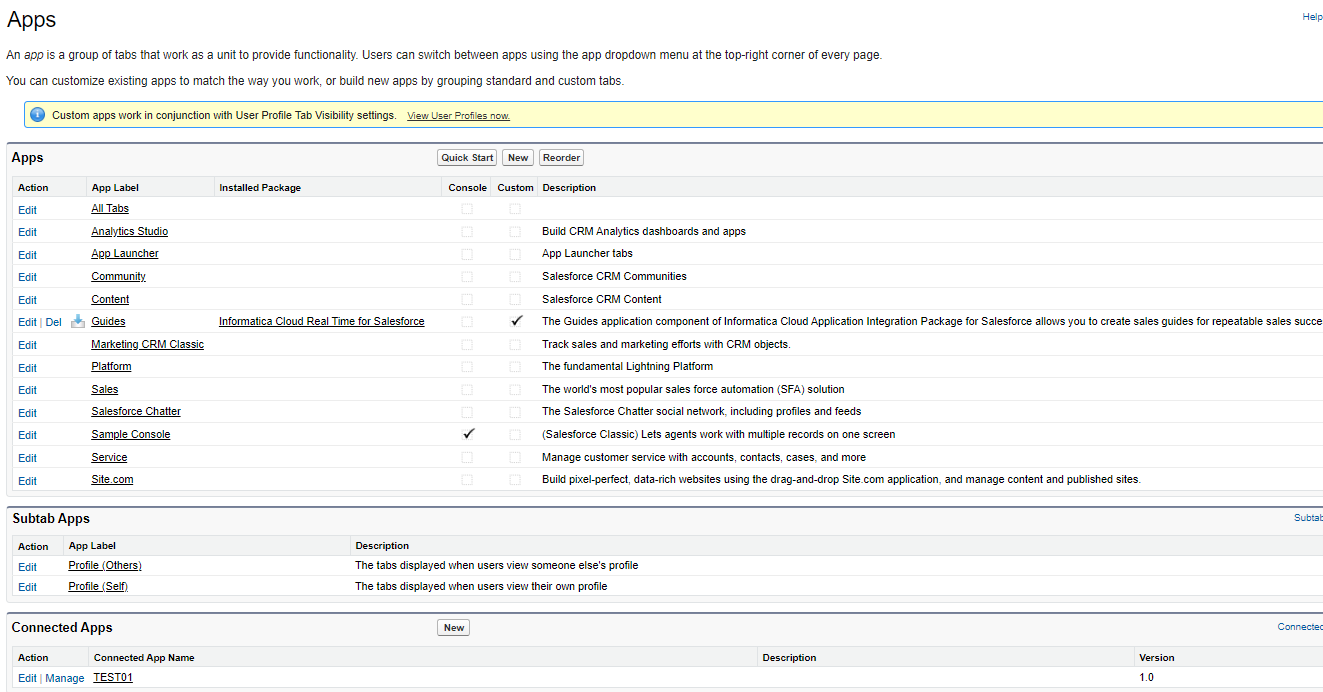Image resolution: width=1323 pixels, height=692 pixels.
Task: Edit the Profile (Self) subtab app
Action: point(27,587)
